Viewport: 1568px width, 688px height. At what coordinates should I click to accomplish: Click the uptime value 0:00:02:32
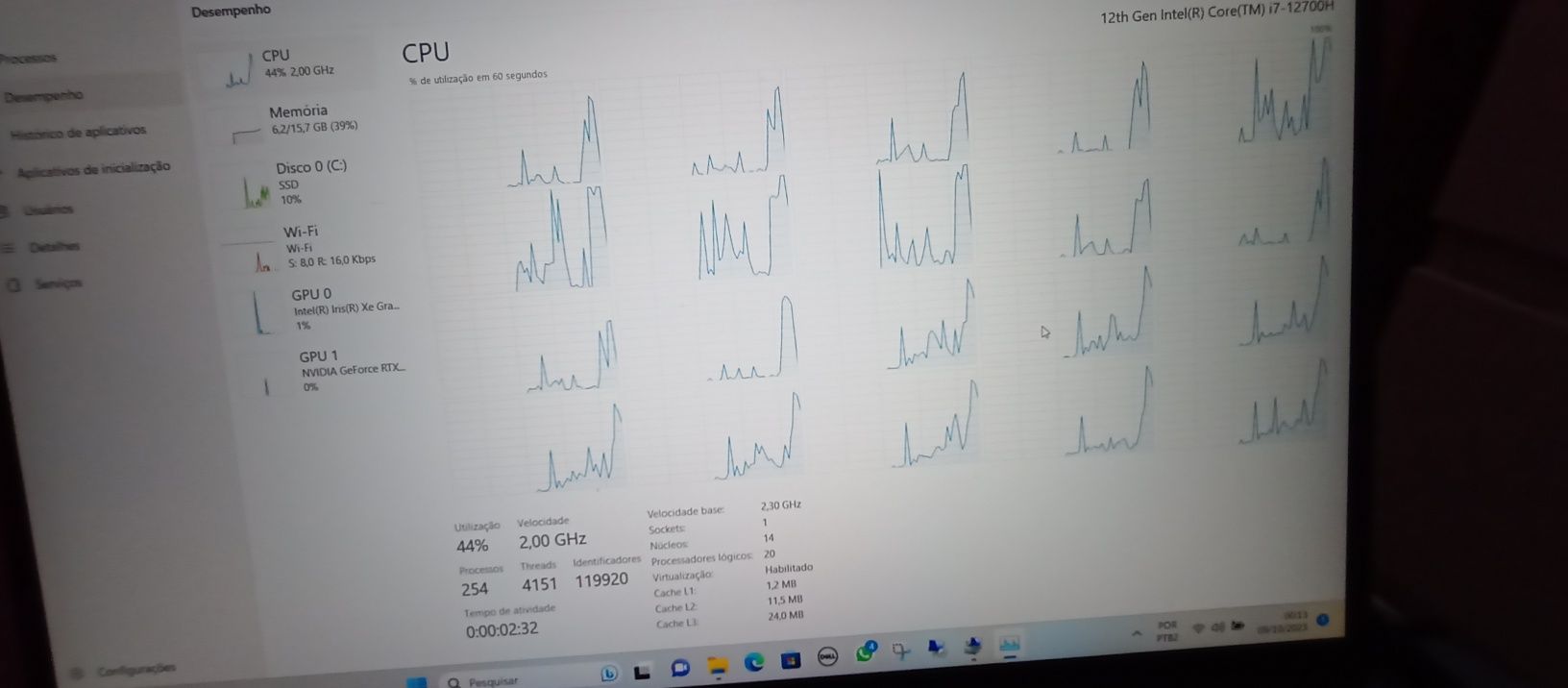click(502, 630)
